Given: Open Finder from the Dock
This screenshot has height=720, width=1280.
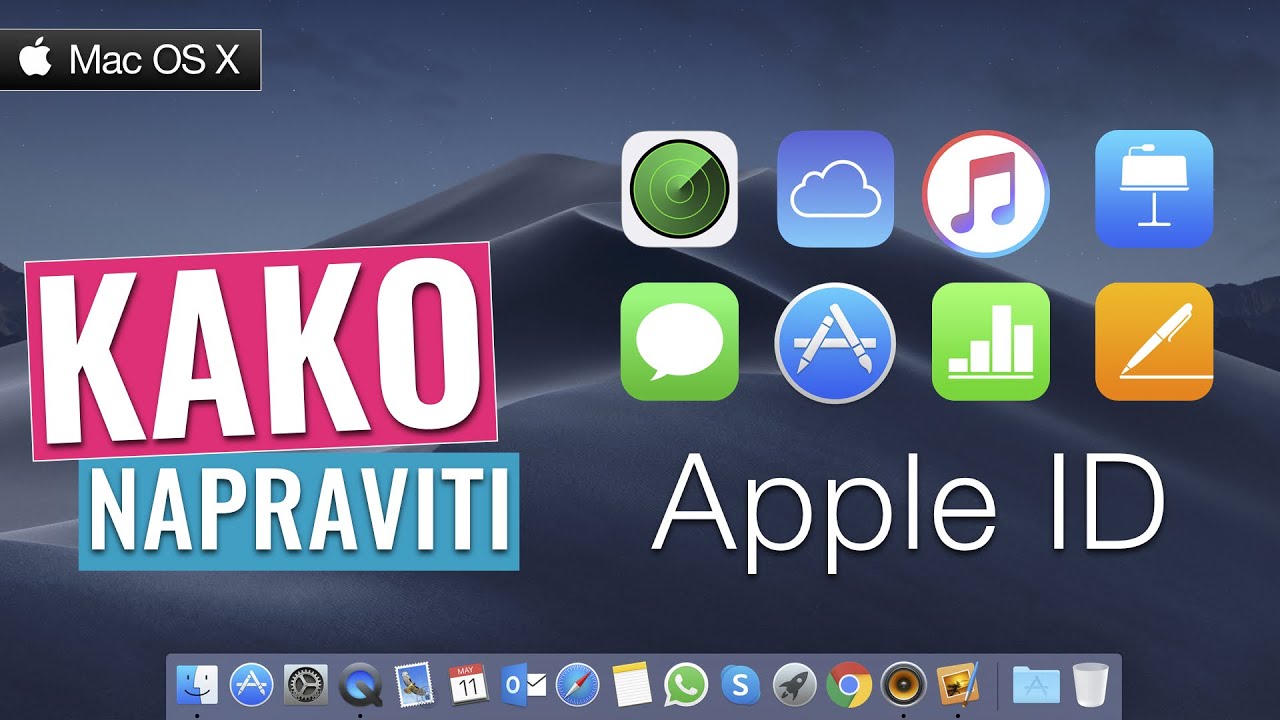Looking at the screenshot, I should coord(197,685).
